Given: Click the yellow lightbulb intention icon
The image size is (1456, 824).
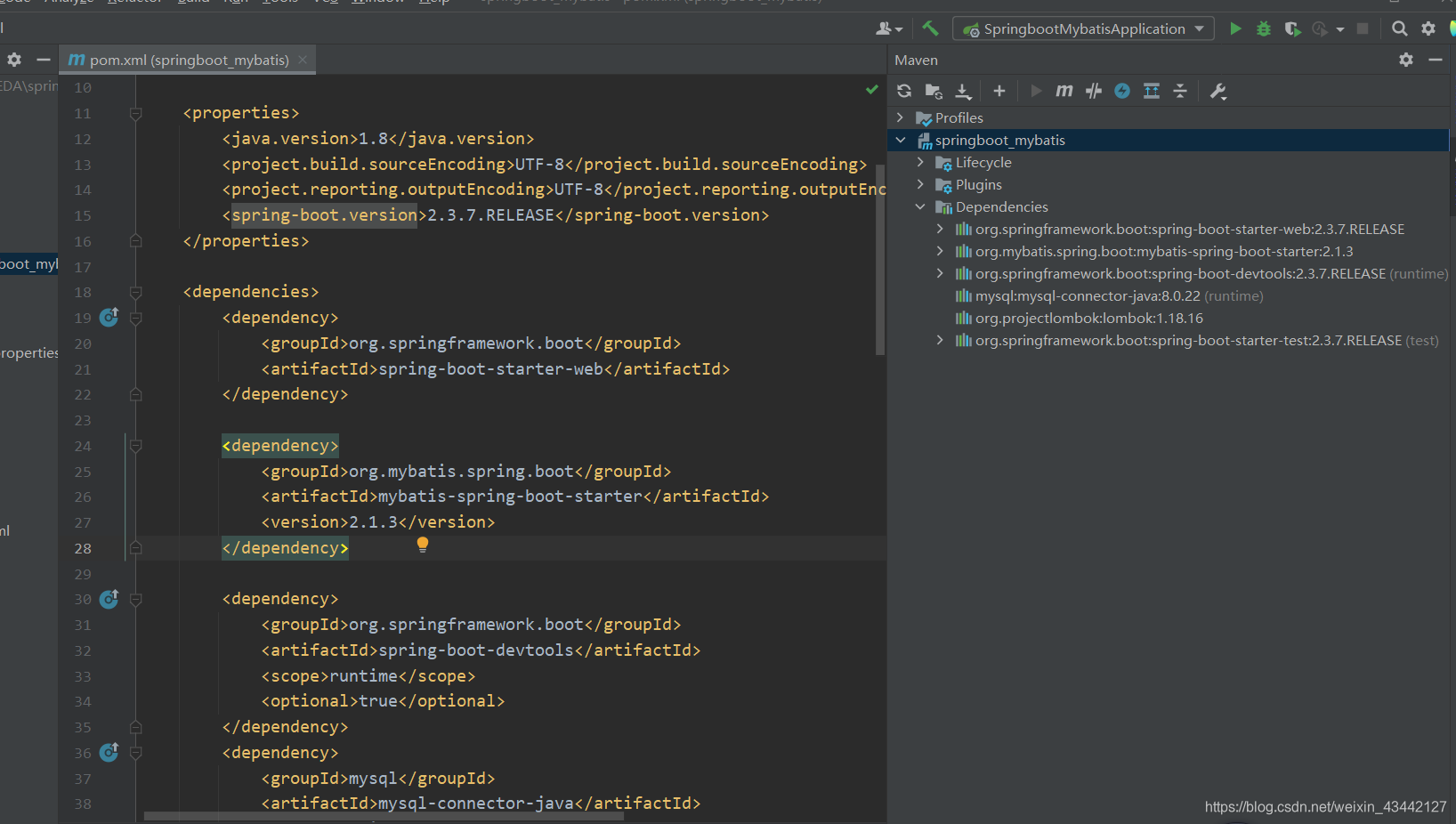Looking at the screenshot, I should 422,544.
